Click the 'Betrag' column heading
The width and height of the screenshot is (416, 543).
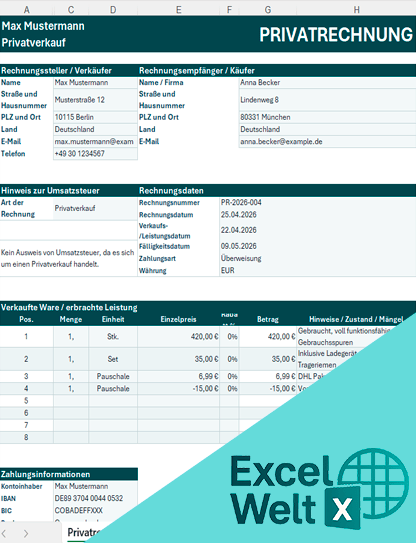tap(267, 319)
